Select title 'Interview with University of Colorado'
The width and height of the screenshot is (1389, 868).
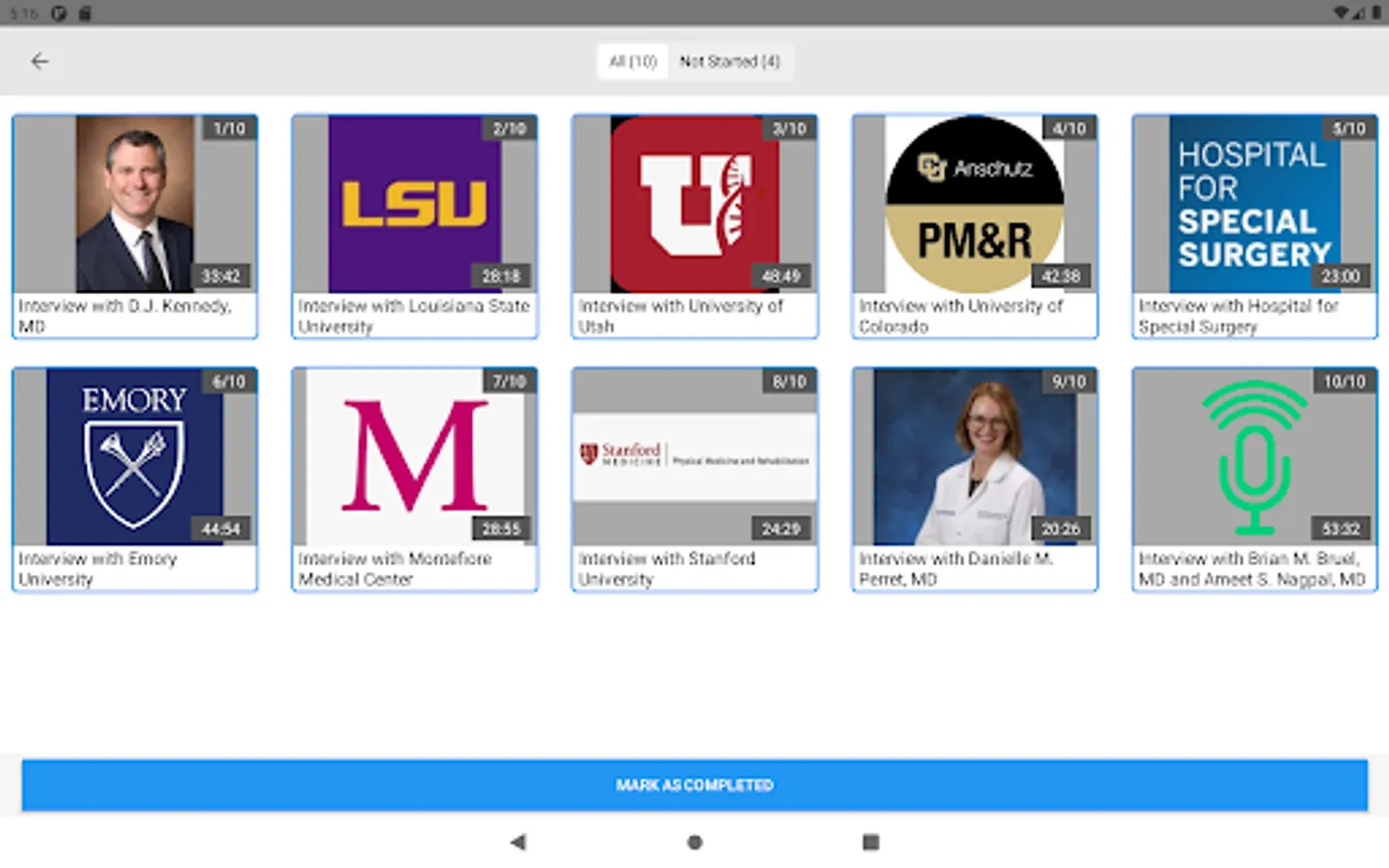click(961, 316)
